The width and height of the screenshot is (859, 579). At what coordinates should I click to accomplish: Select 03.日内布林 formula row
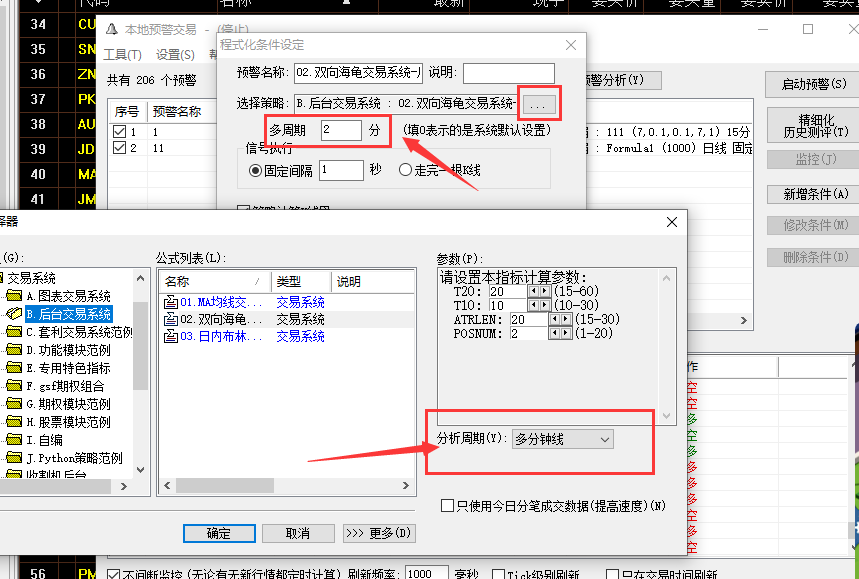pyautogui.click(x=287, y=336)
